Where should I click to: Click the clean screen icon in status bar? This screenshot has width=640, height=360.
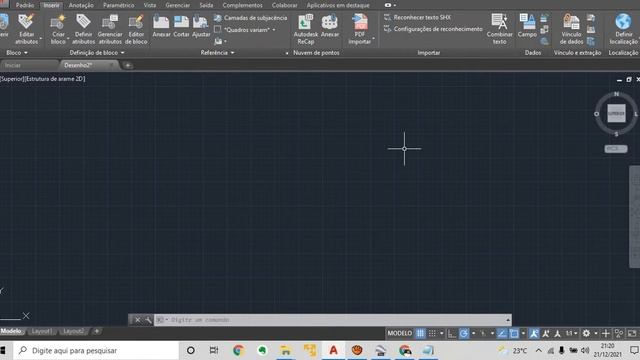coord(632,333)
